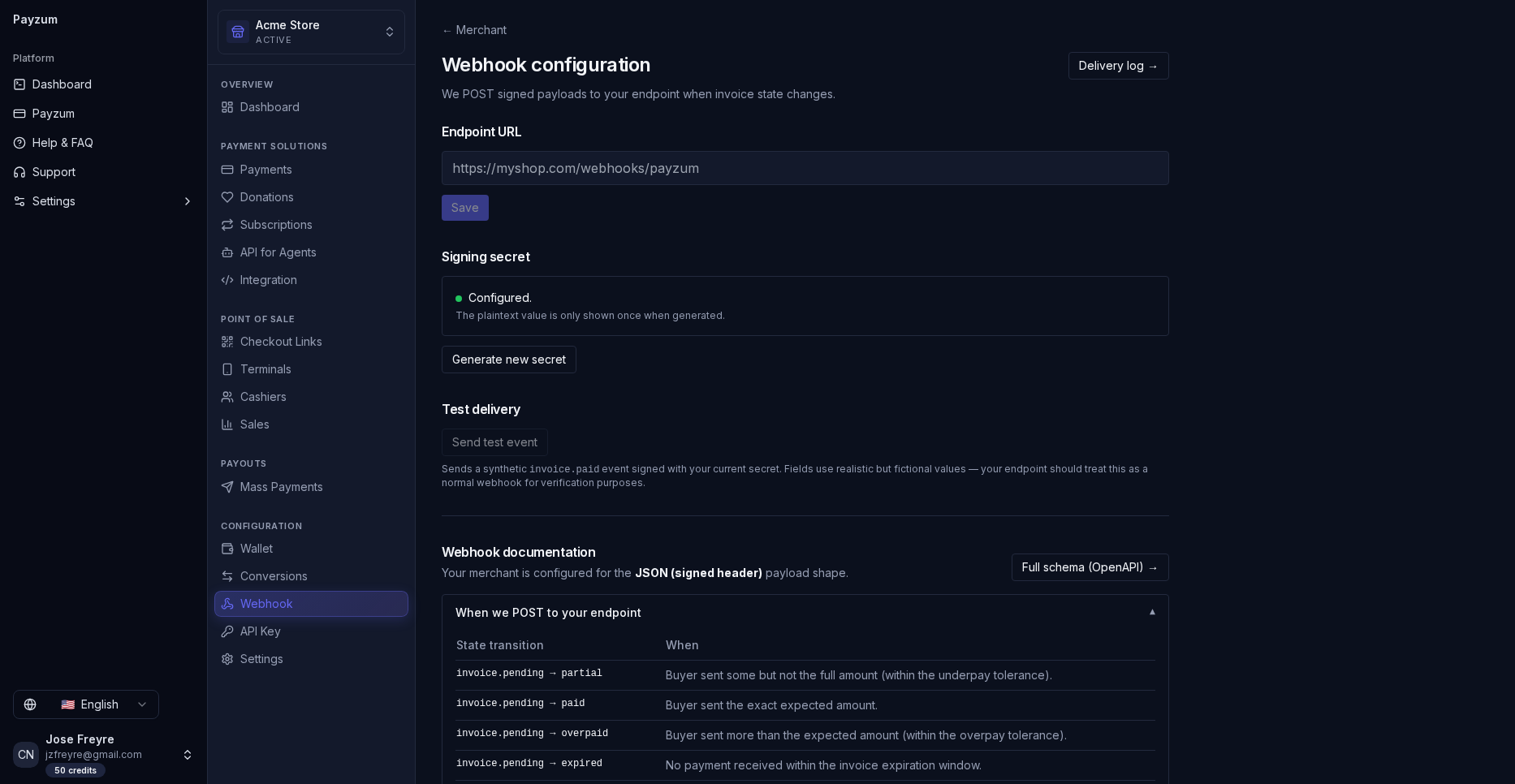Image resolution: width=1515 pixels, height=784 pixels.
Task: Open Help & FAQ in Platform menu
Action: 103,143
